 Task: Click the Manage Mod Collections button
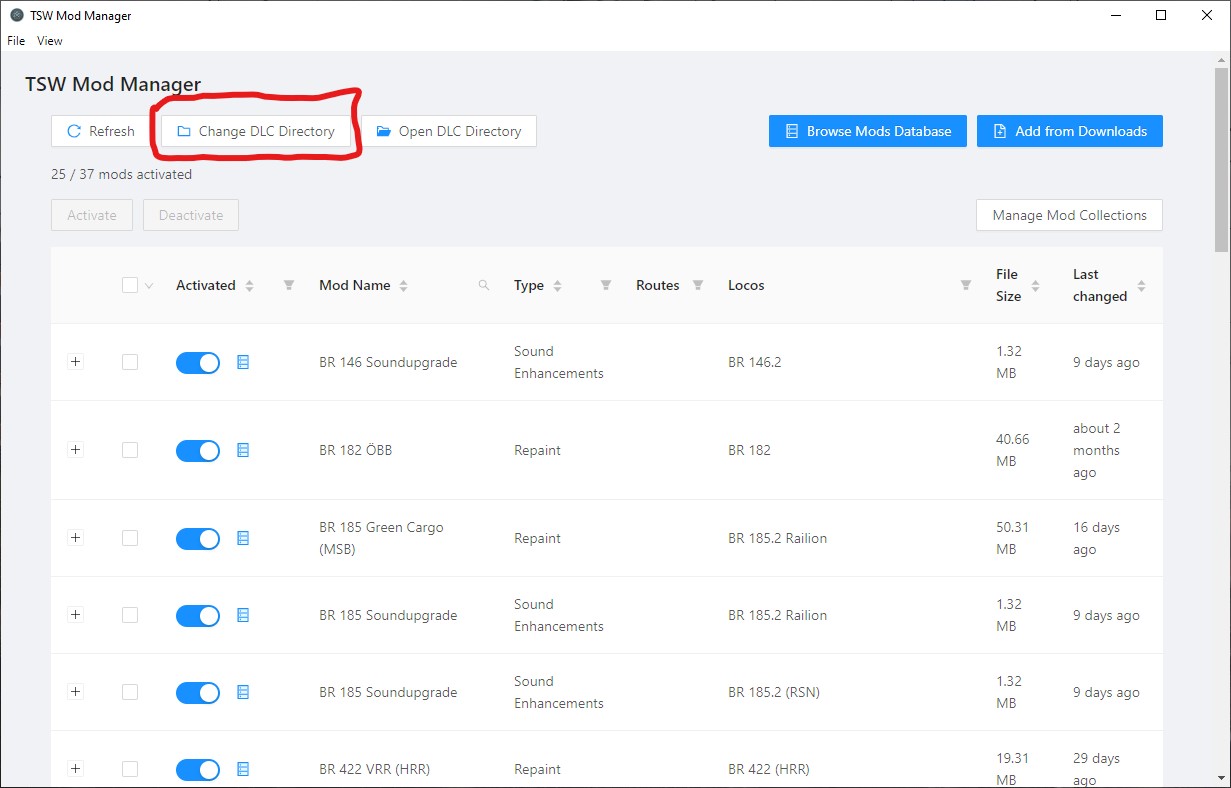click(x=1069, y=215)
